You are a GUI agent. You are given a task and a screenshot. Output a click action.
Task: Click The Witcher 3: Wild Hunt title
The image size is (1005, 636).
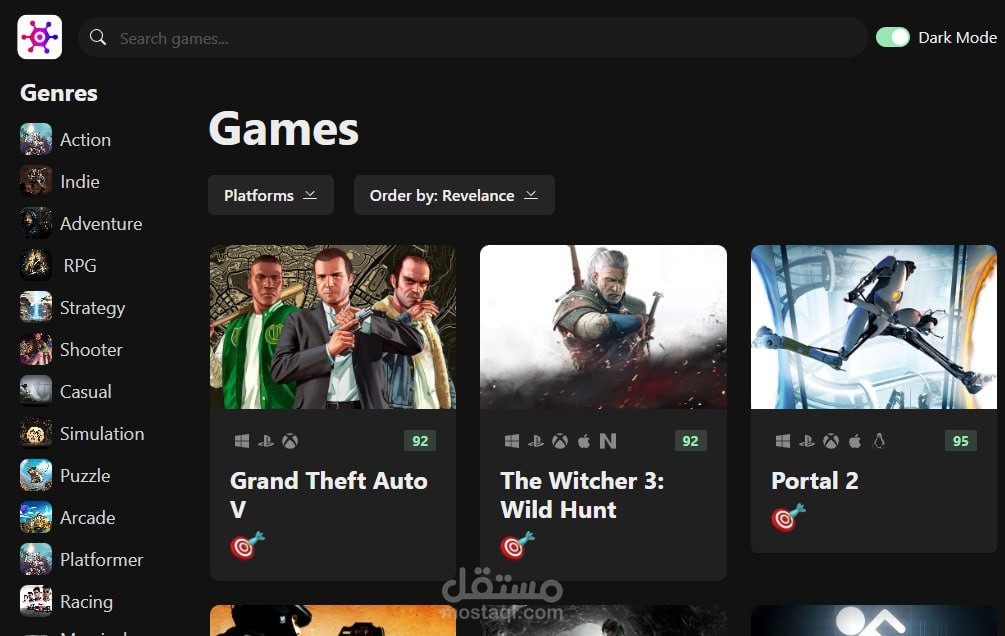click(x=582, y=495)
